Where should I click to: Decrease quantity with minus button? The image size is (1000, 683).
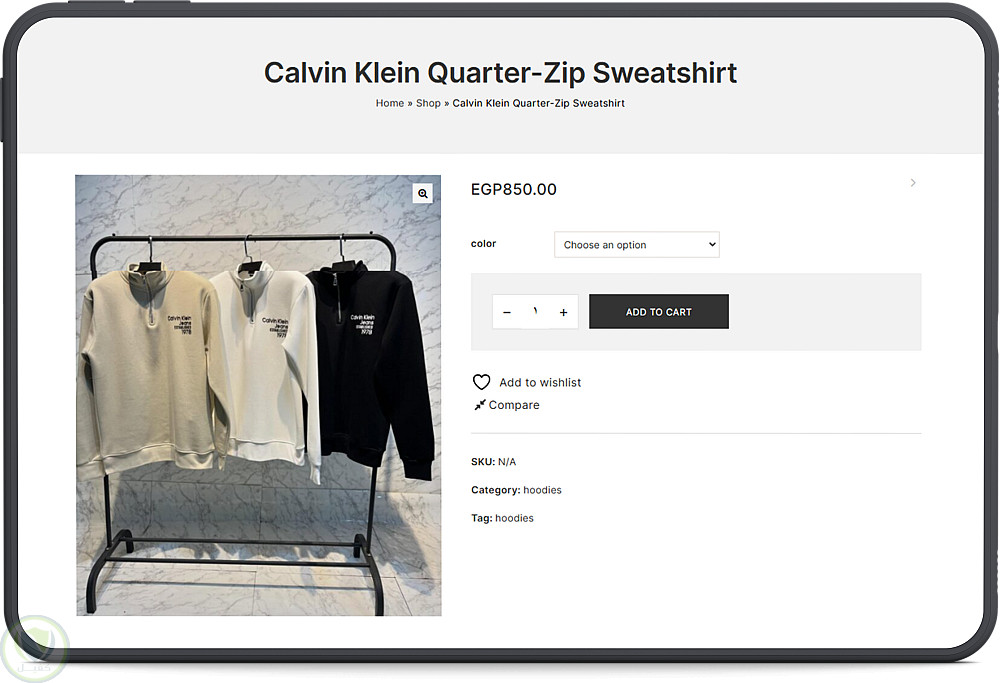pos(507,312)
